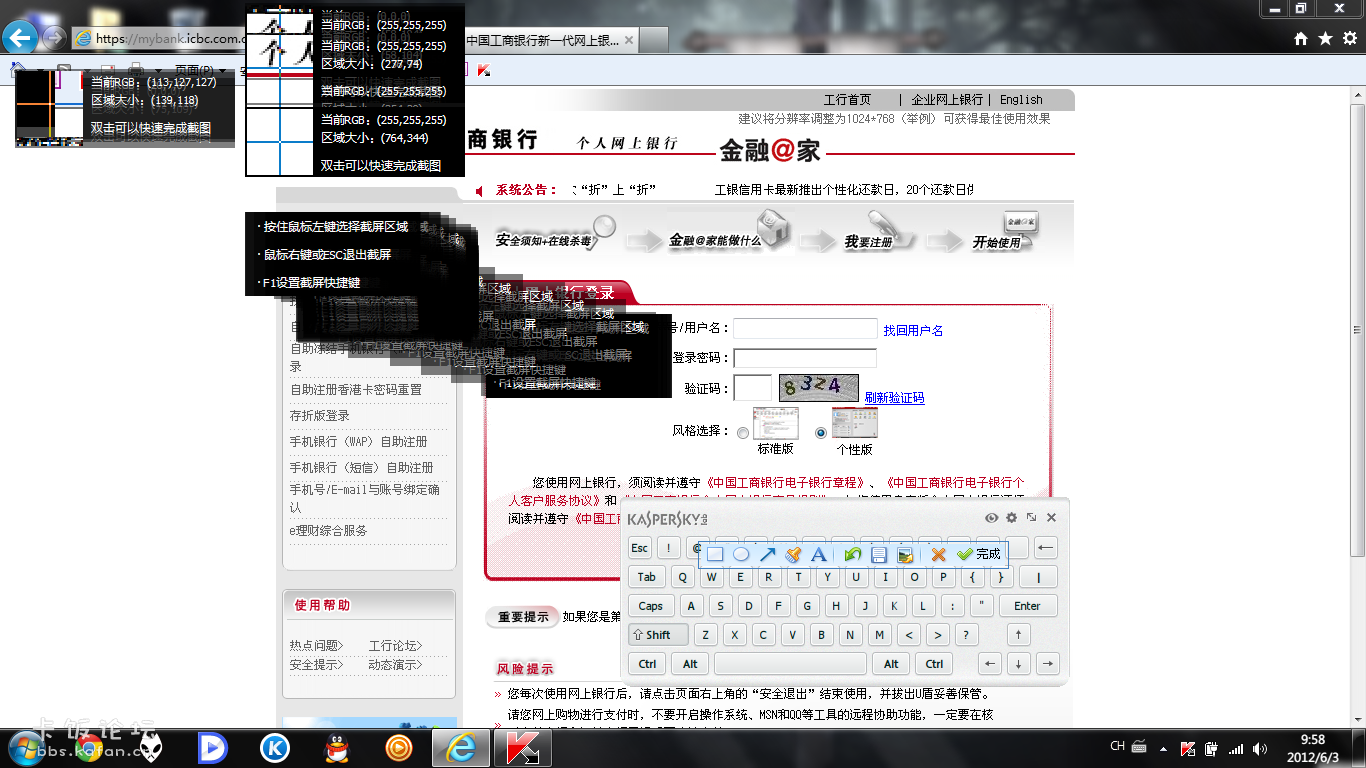Screen dimensions: 1366x768
Task: Switch site language to English
Action: [x=1021, y=100]
